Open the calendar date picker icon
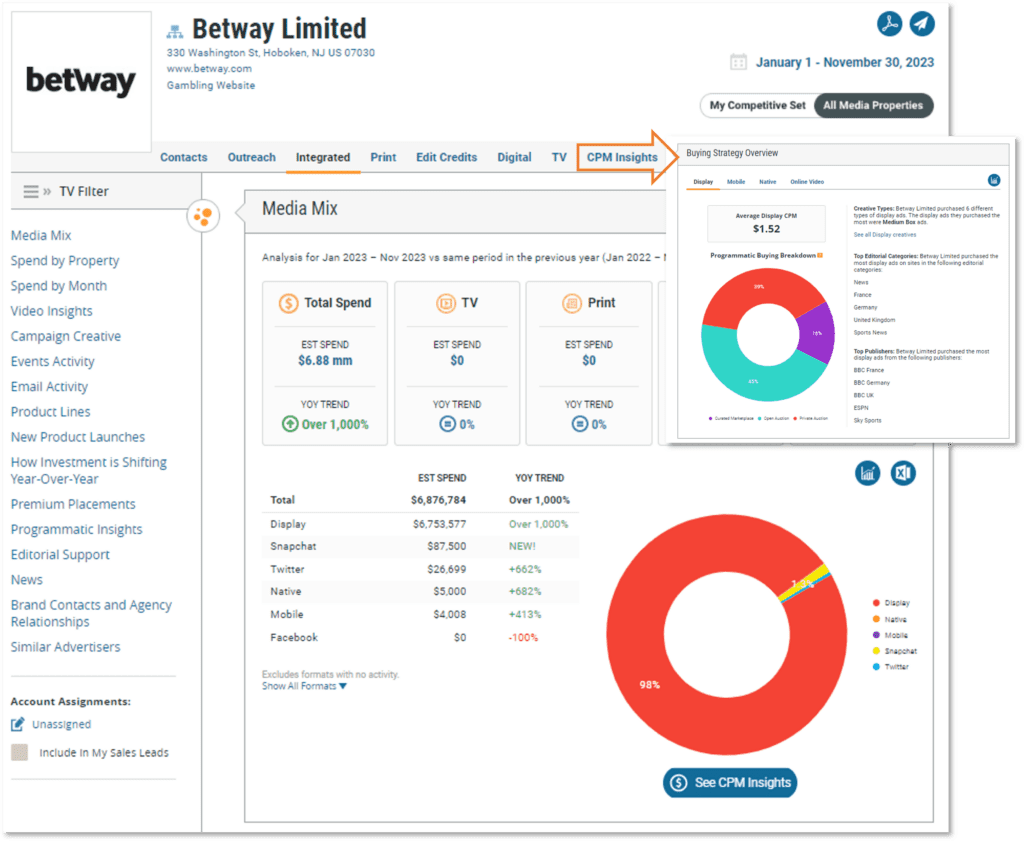 [738, 63]
